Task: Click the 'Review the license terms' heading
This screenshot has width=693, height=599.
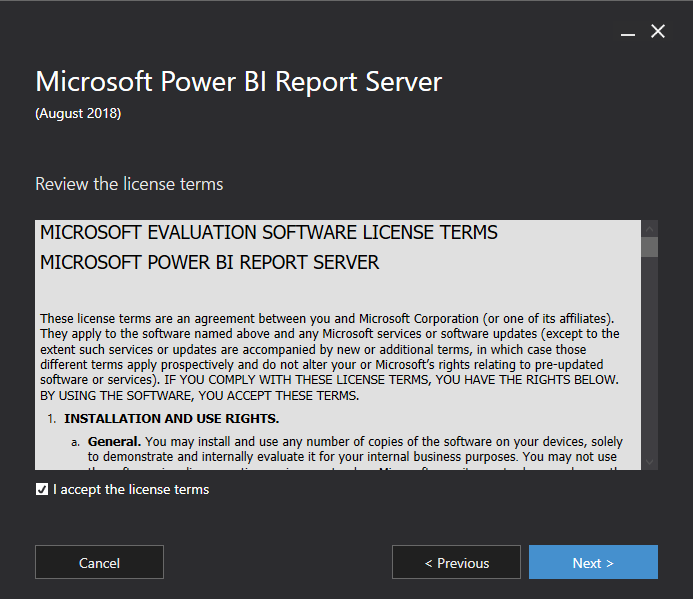Action: point(129,184)
